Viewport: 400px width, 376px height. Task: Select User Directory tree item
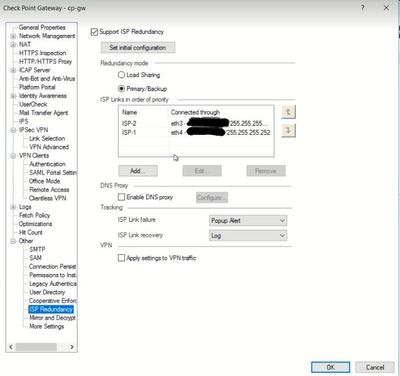tap(47, 292)
